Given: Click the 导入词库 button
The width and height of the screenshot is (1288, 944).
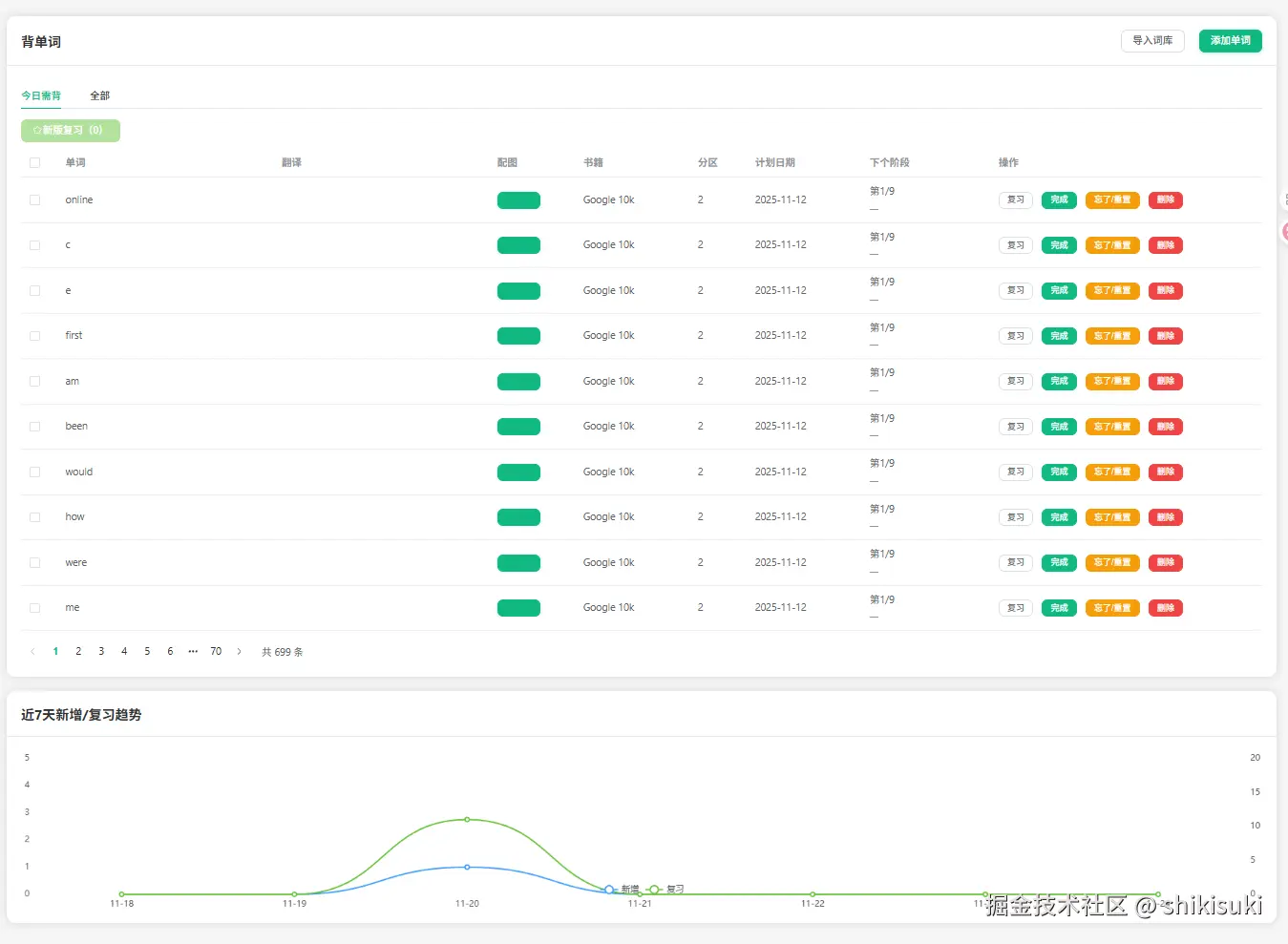Looking at the screenshot, I should coord(1151,41).
